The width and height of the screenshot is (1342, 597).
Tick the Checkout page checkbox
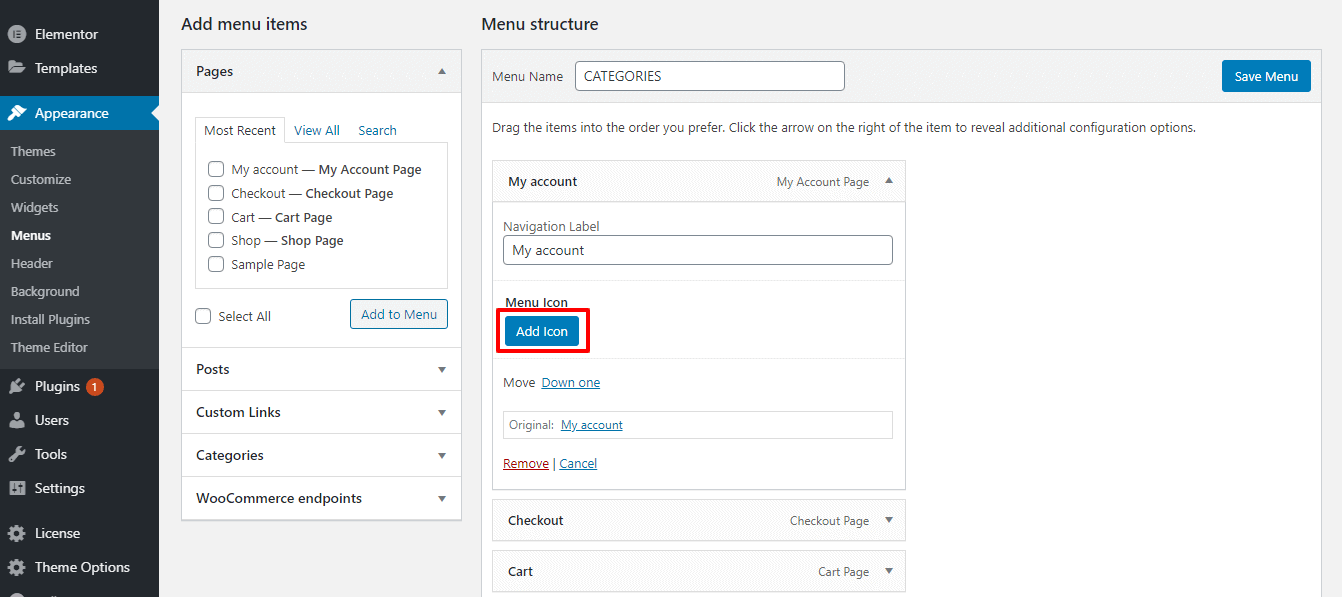[x=215, y=193]
